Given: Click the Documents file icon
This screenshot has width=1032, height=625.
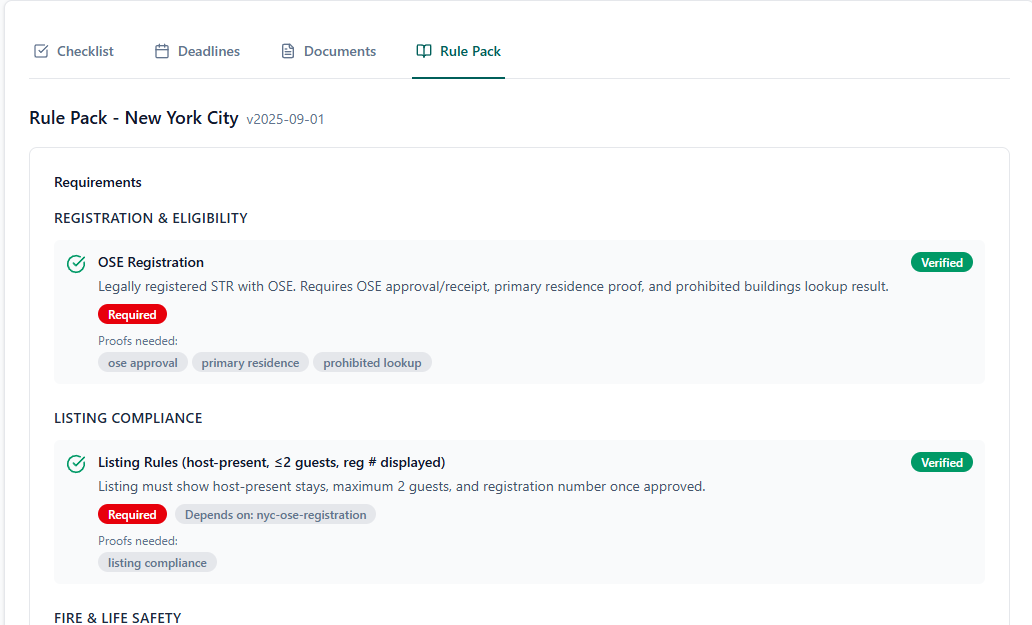Looking at the screenshot, I should tap(288, 51).
